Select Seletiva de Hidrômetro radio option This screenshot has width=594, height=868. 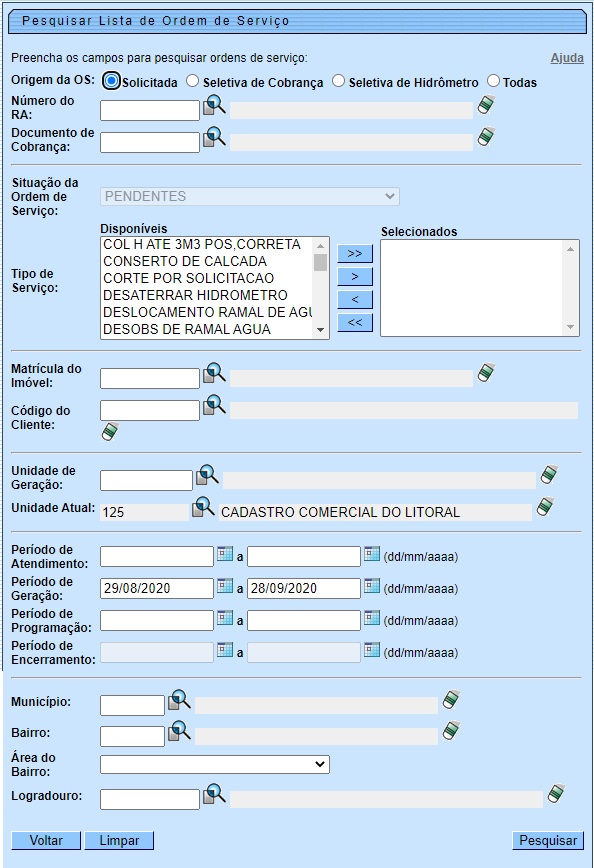pyautogui.click(x=338, y=81)
